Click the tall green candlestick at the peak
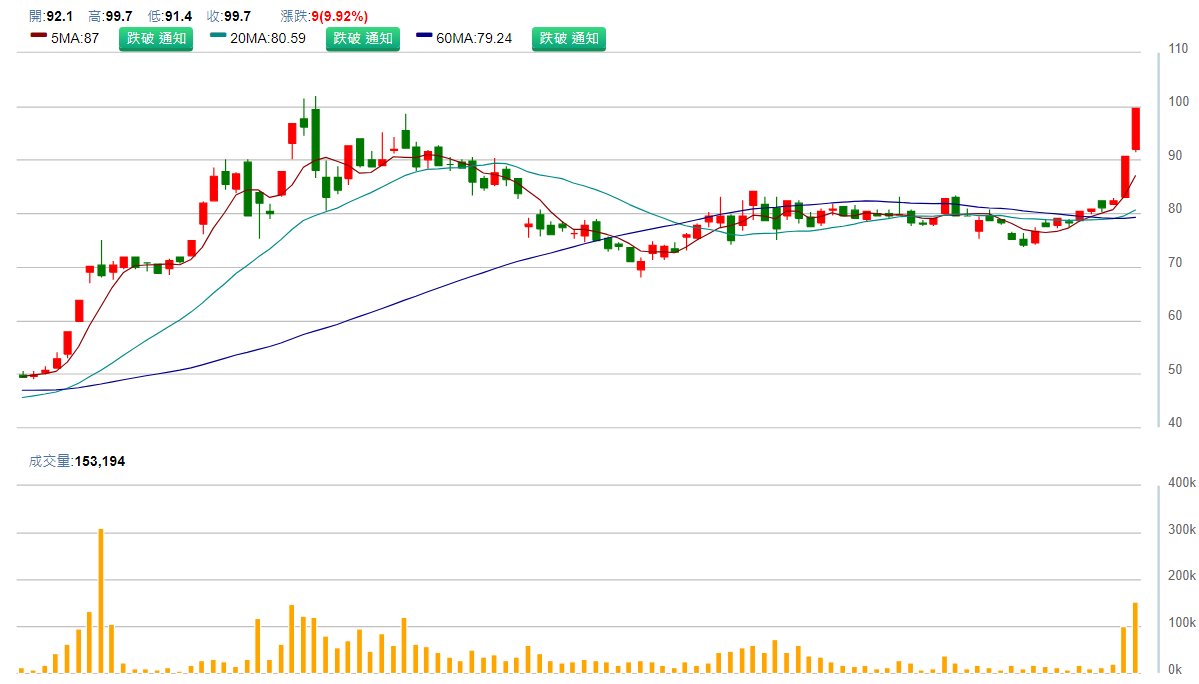The width and height of the screenshot is (1199, 684). (315, 140)
